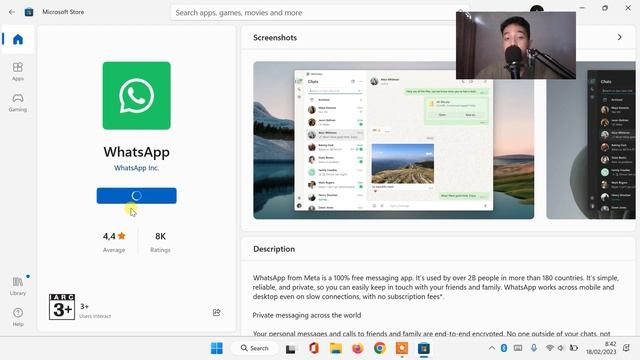Open the orange app icon in taskbar
Image resolution: width=640 pixels, height=360 pixels.
pyautogui.click(x=402, y=348)
